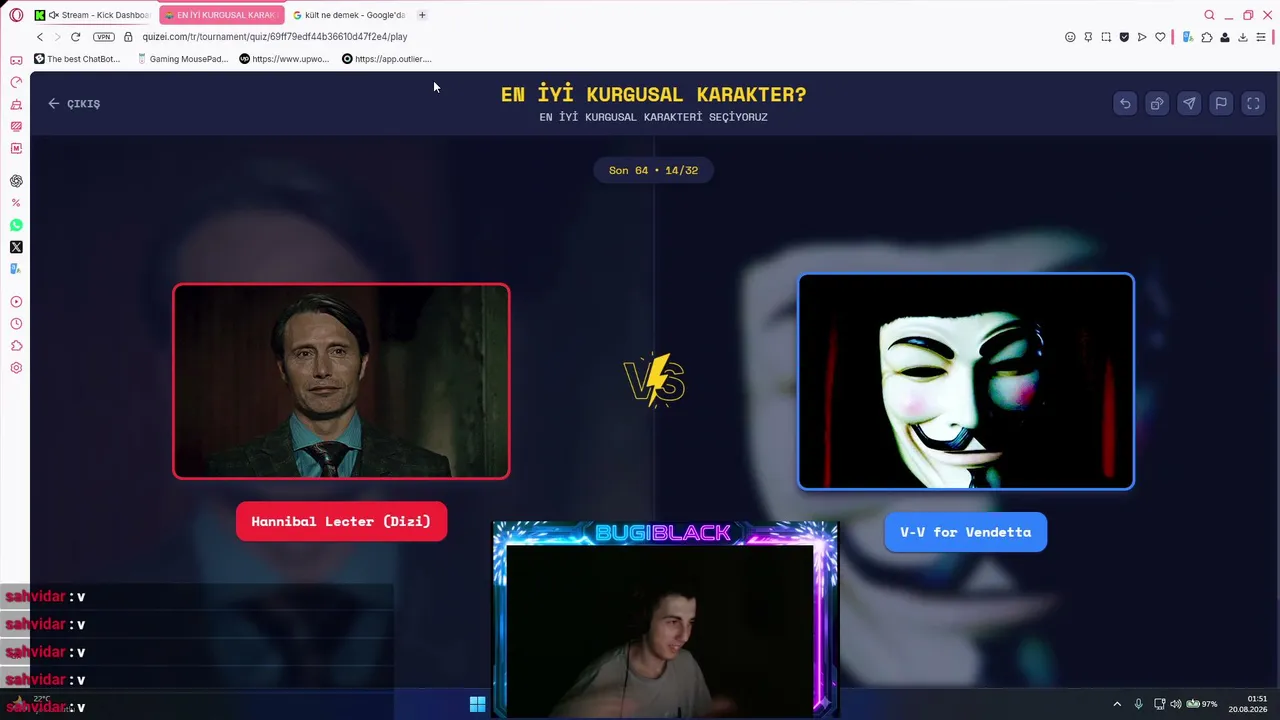
Task: Share the quiz with the paper-plane icon
Action: point(1189,103)
